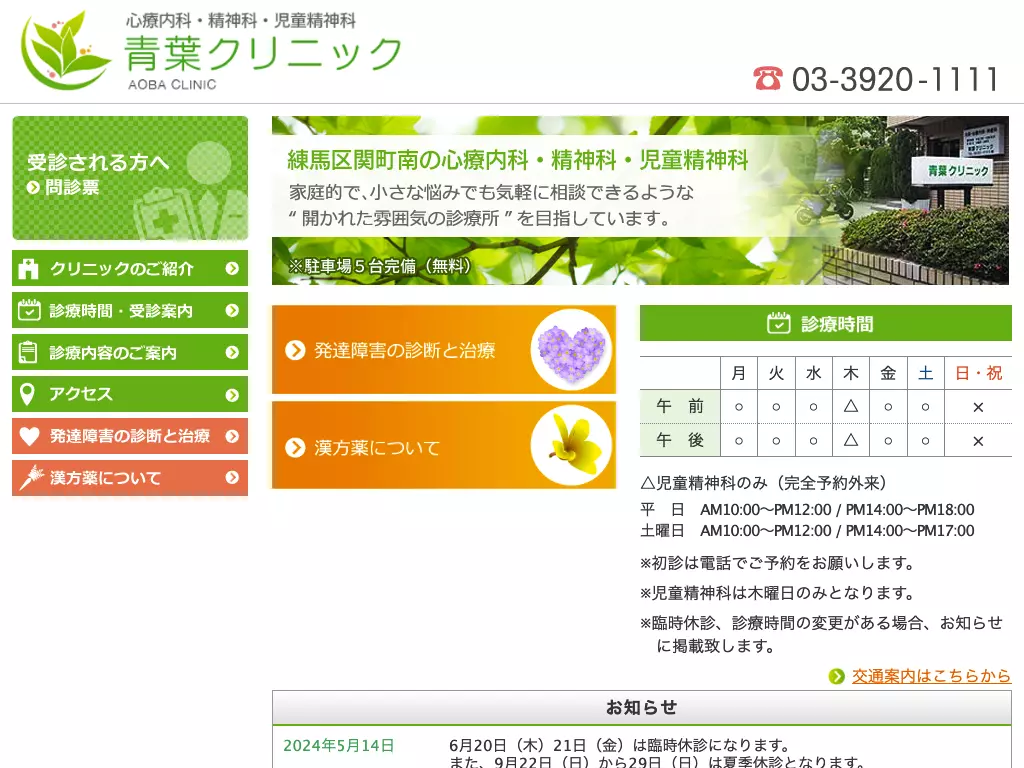Screen dimensions: 1024x768
Task: Click the 月 column header
Action: point(739,374)
